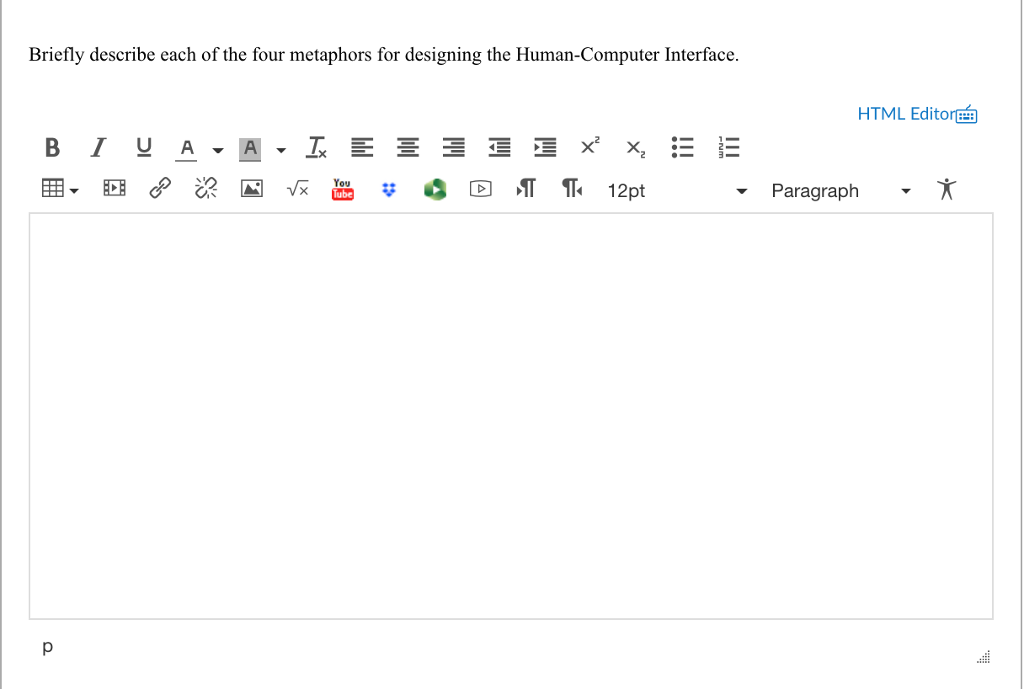Screen dimensions: 1024x689
Task: Toggle underline formatting
Action: (143, 147)
